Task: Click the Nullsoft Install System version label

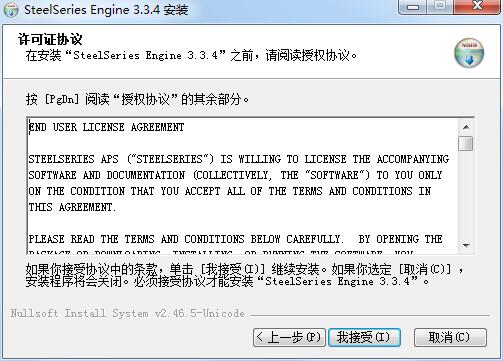Action: (128, 313)
